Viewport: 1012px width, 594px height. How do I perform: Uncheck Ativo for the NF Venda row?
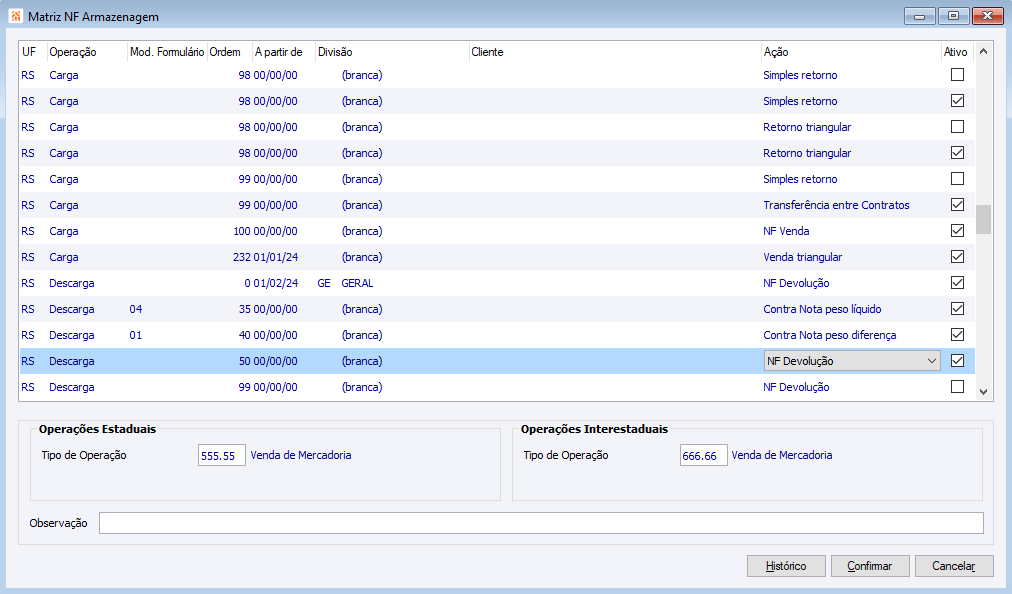(957, 230)
